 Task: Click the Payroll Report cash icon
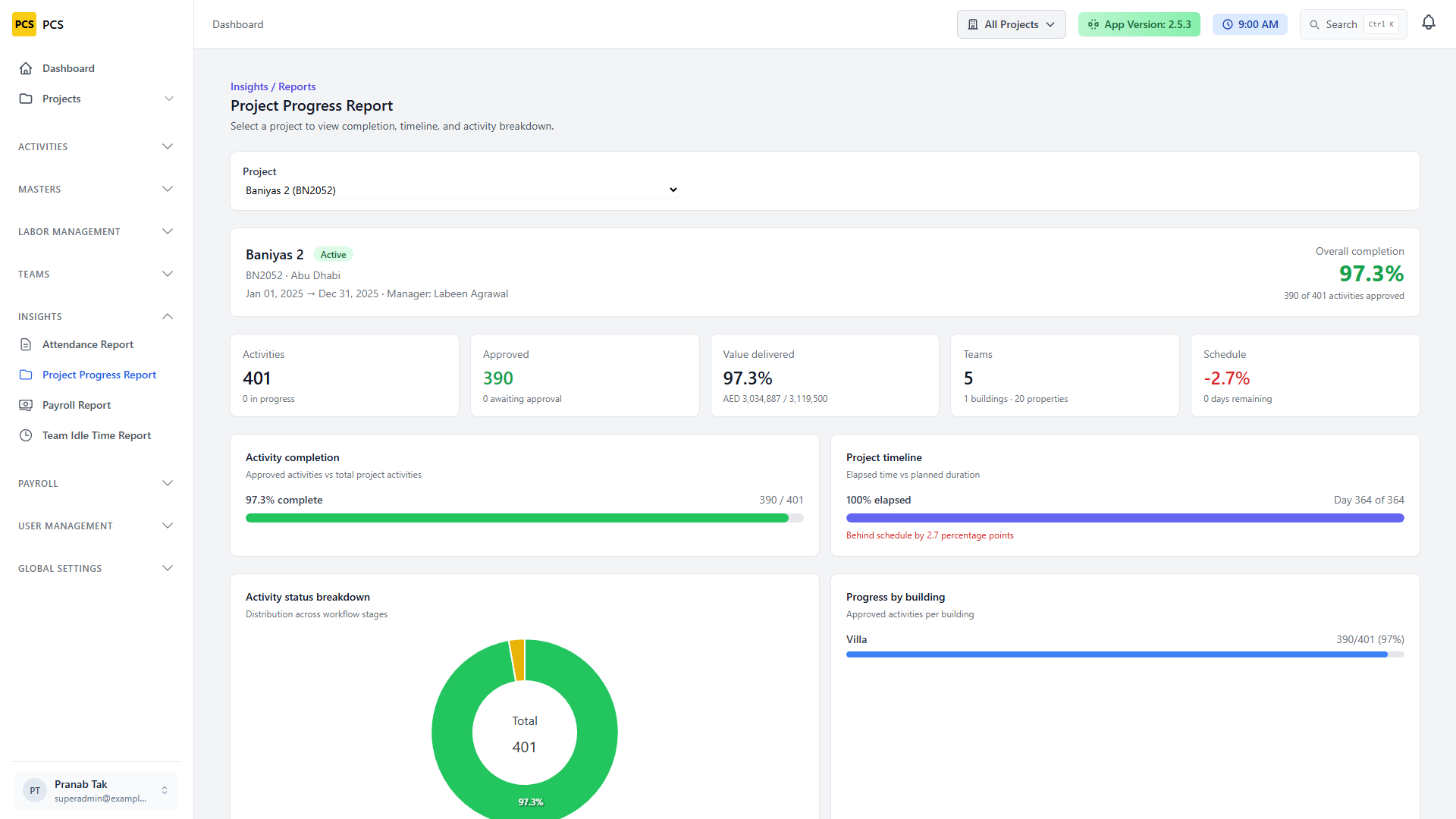coord(26,405)
